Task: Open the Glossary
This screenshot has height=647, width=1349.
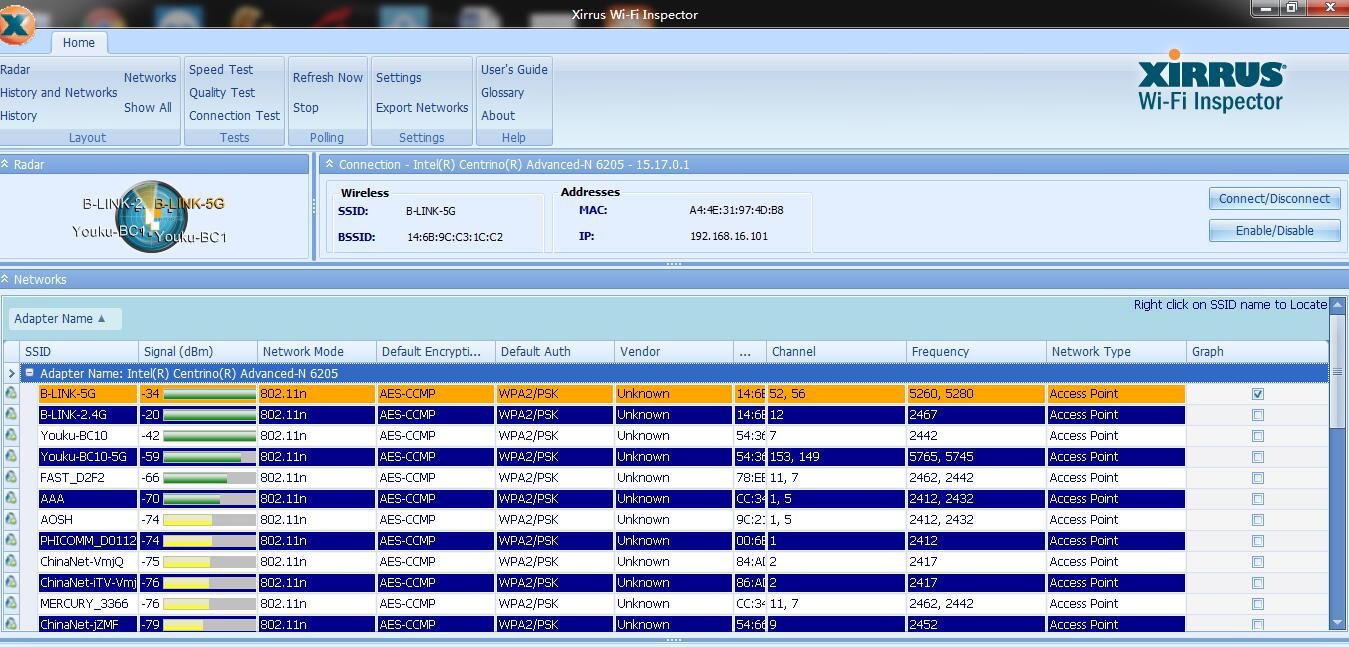Action: tap(503, 93)
